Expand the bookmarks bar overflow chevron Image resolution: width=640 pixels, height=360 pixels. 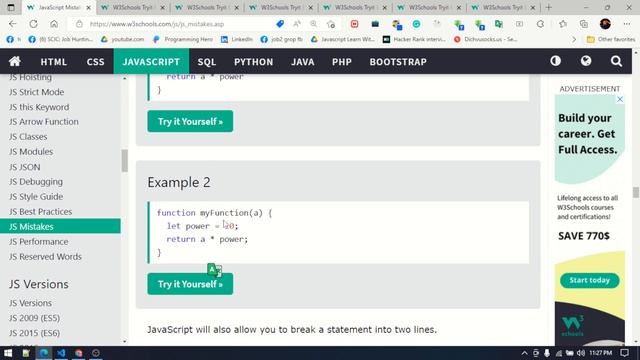coord(574,40)
